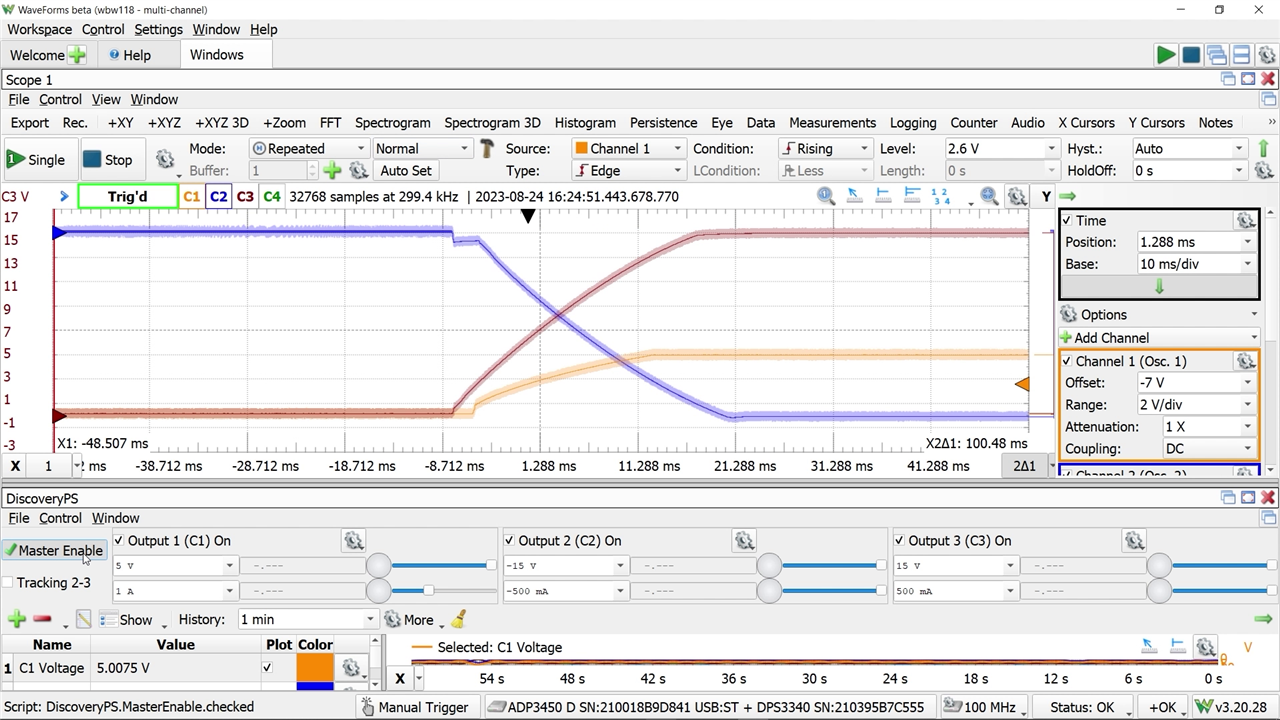Click the hammer force trigger icon

click(487, 149)
